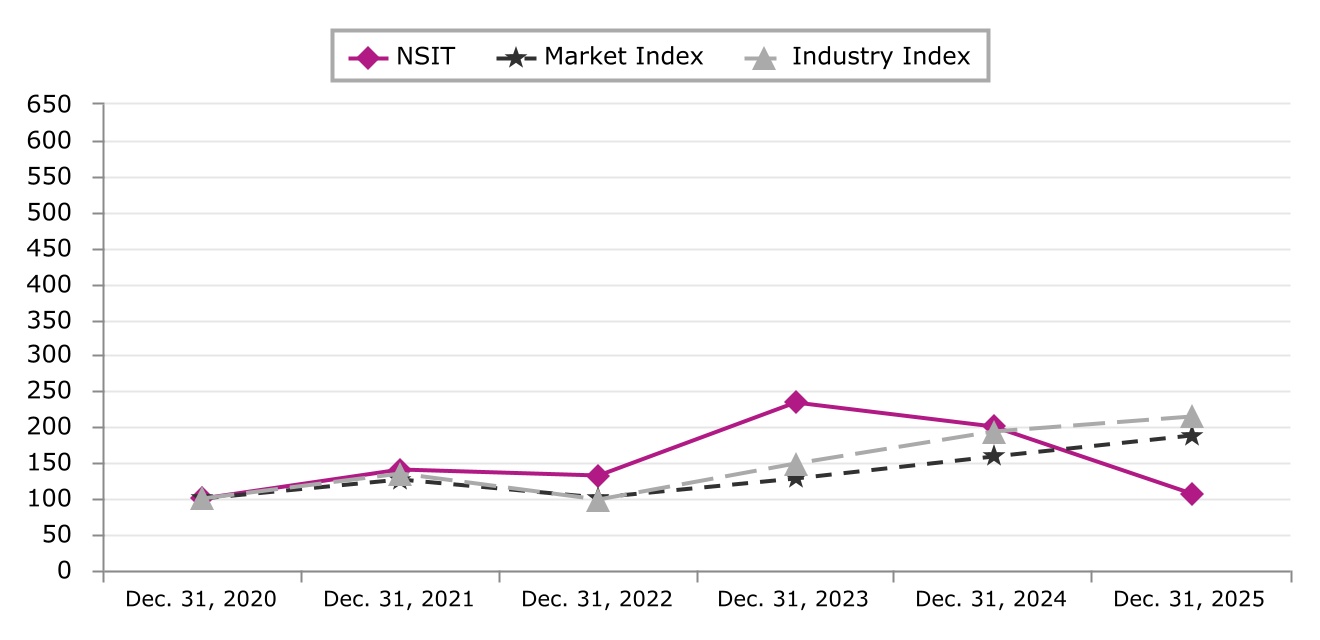Select Industry Index triangle at Dec. 31, 2022
The image size is (1320, 640).
click(598, 499)
